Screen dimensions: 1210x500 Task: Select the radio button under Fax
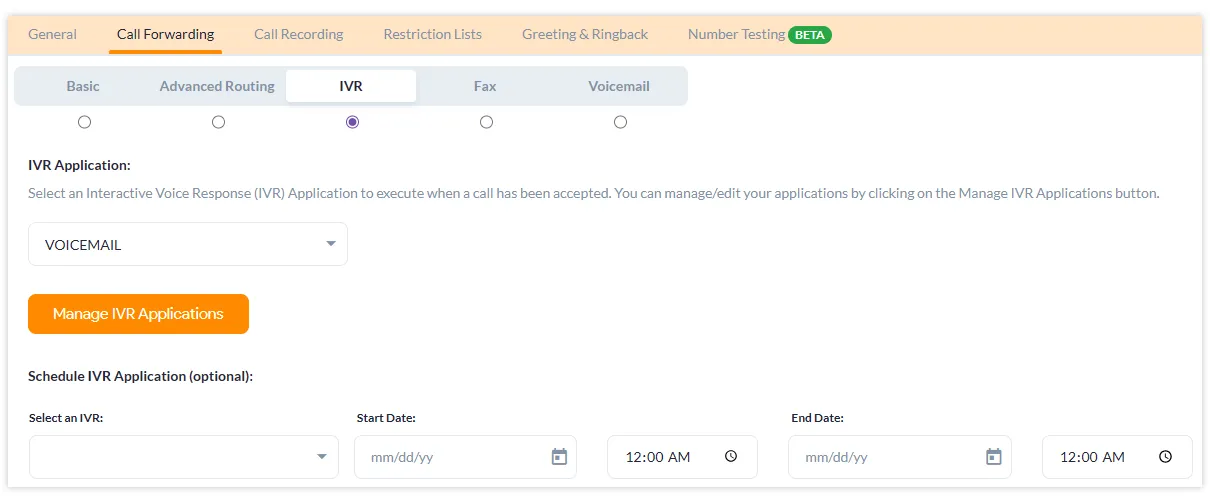pos(486,122)
